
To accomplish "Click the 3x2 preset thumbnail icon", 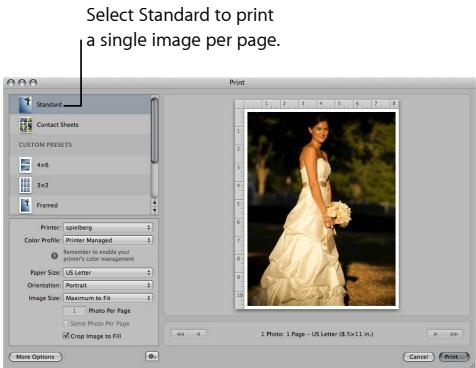I will [x=26, y=185].
